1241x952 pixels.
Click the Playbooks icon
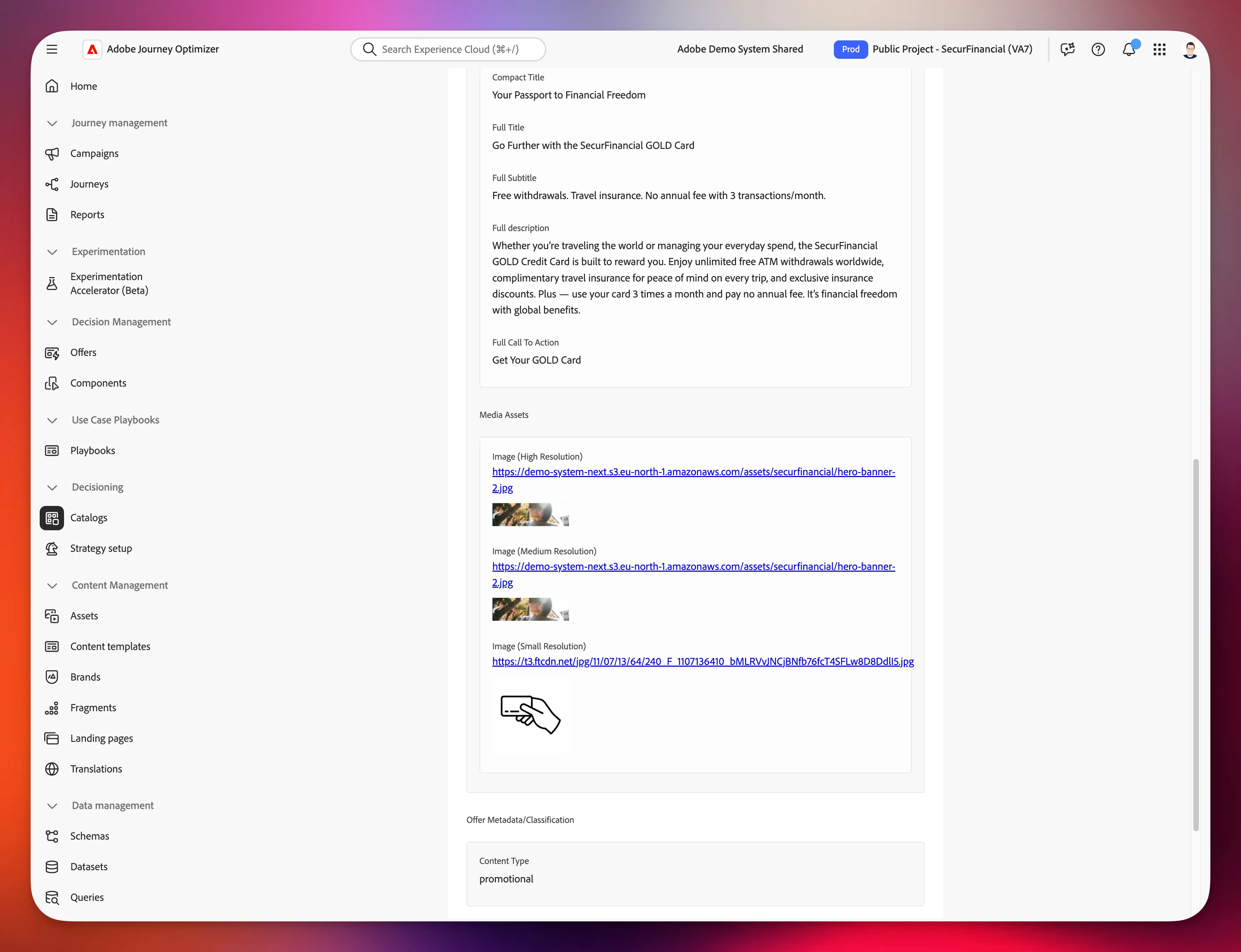point(52,451)
